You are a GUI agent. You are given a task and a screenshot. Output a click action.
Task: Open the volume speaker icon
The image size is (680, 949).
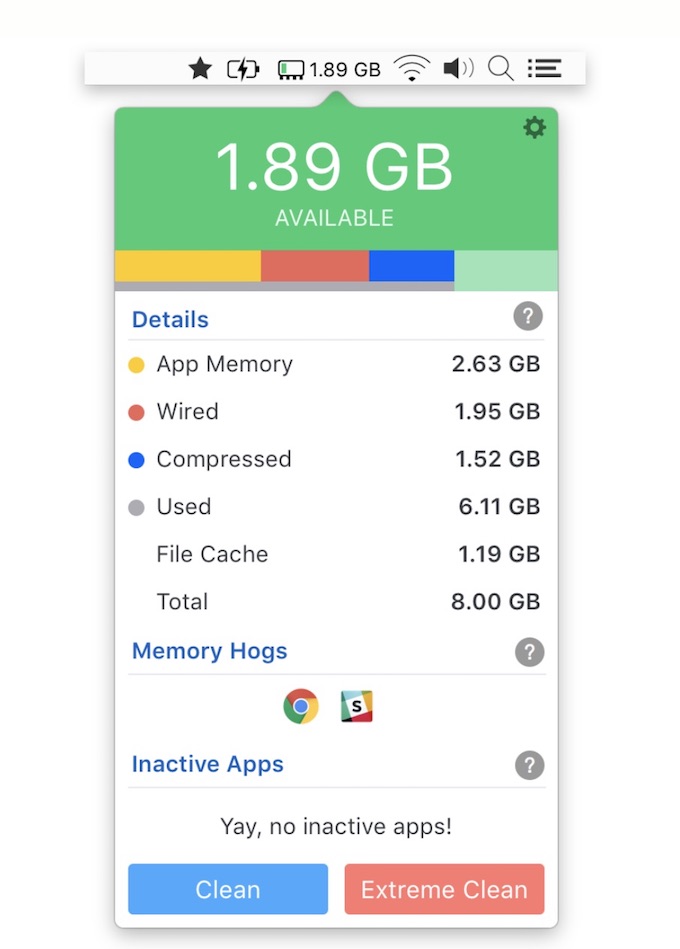[458, 69]
